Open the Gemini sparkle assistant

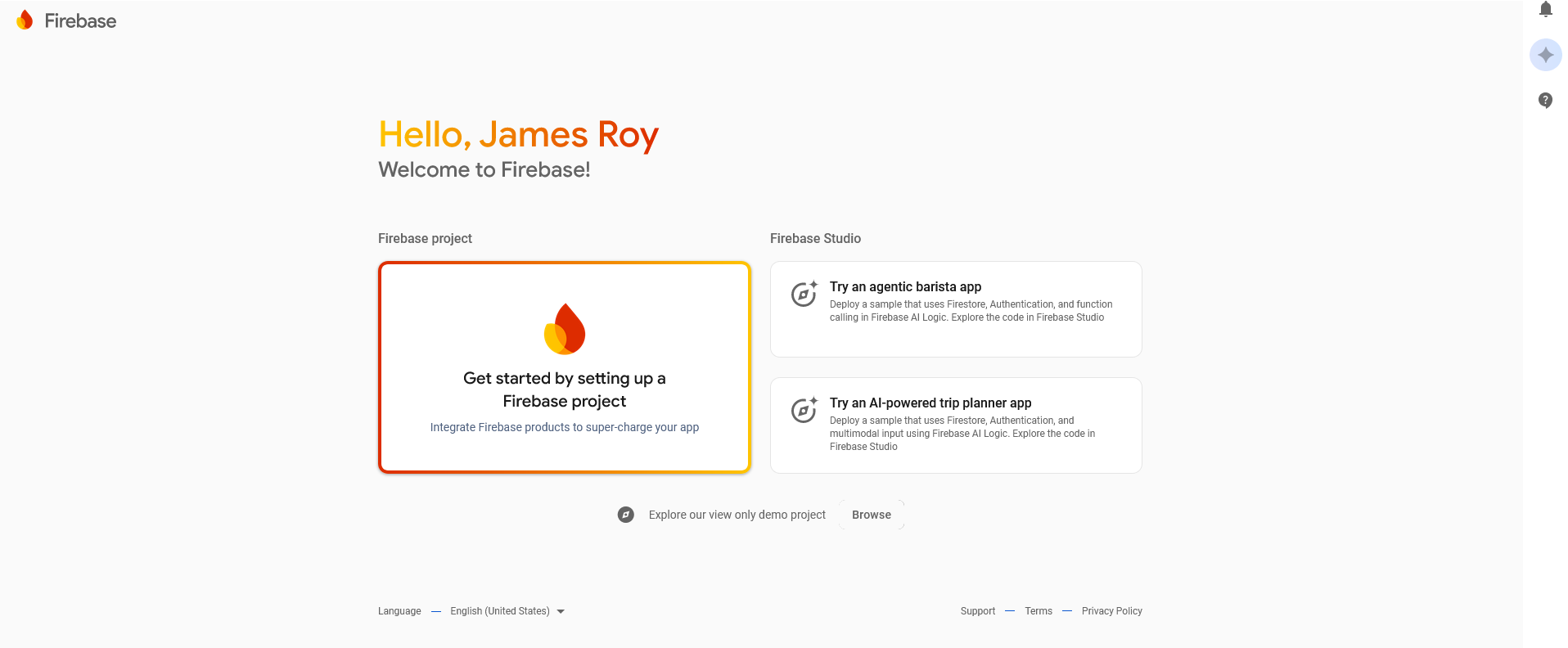[x=1545, y=55]
